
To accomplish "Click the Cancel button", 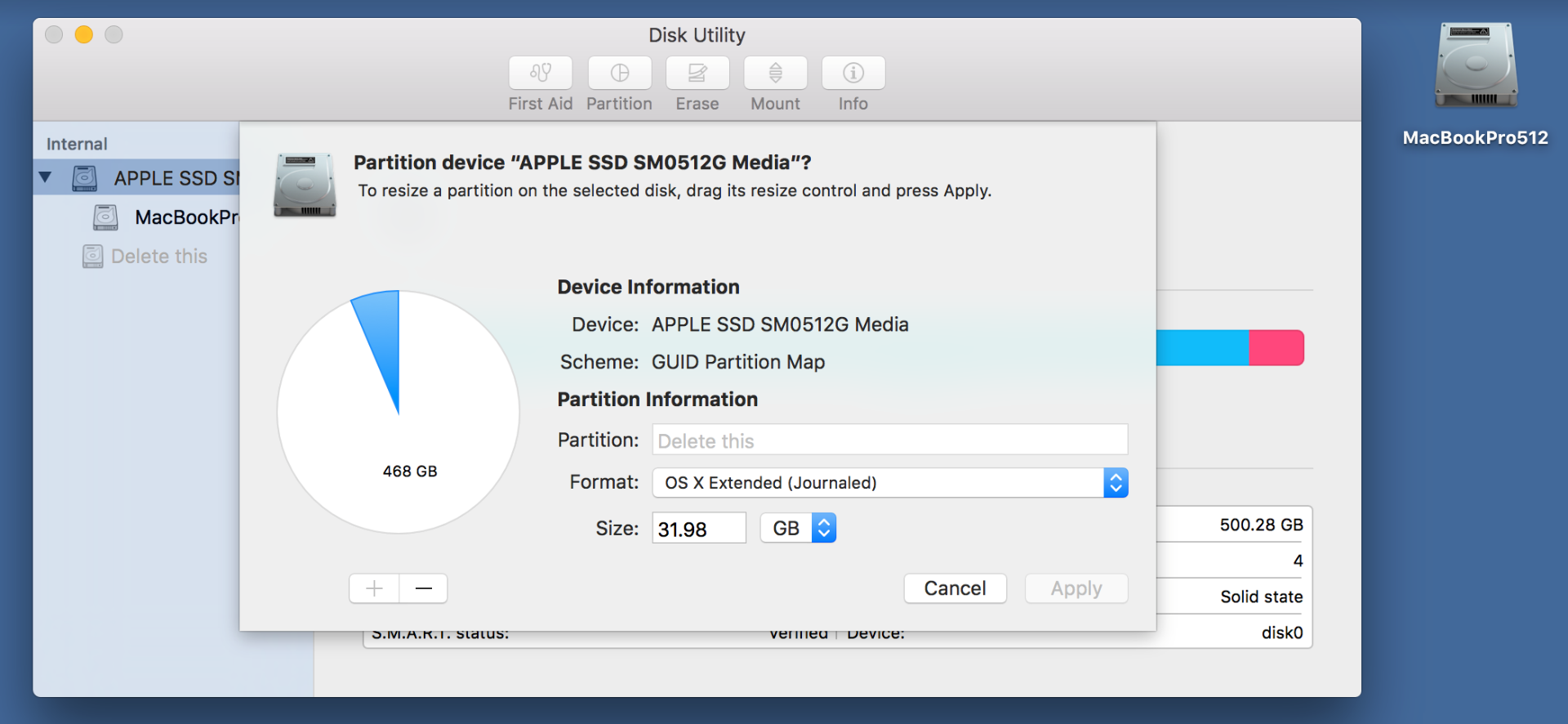I will pyautogui.click(x=955, y=588).
